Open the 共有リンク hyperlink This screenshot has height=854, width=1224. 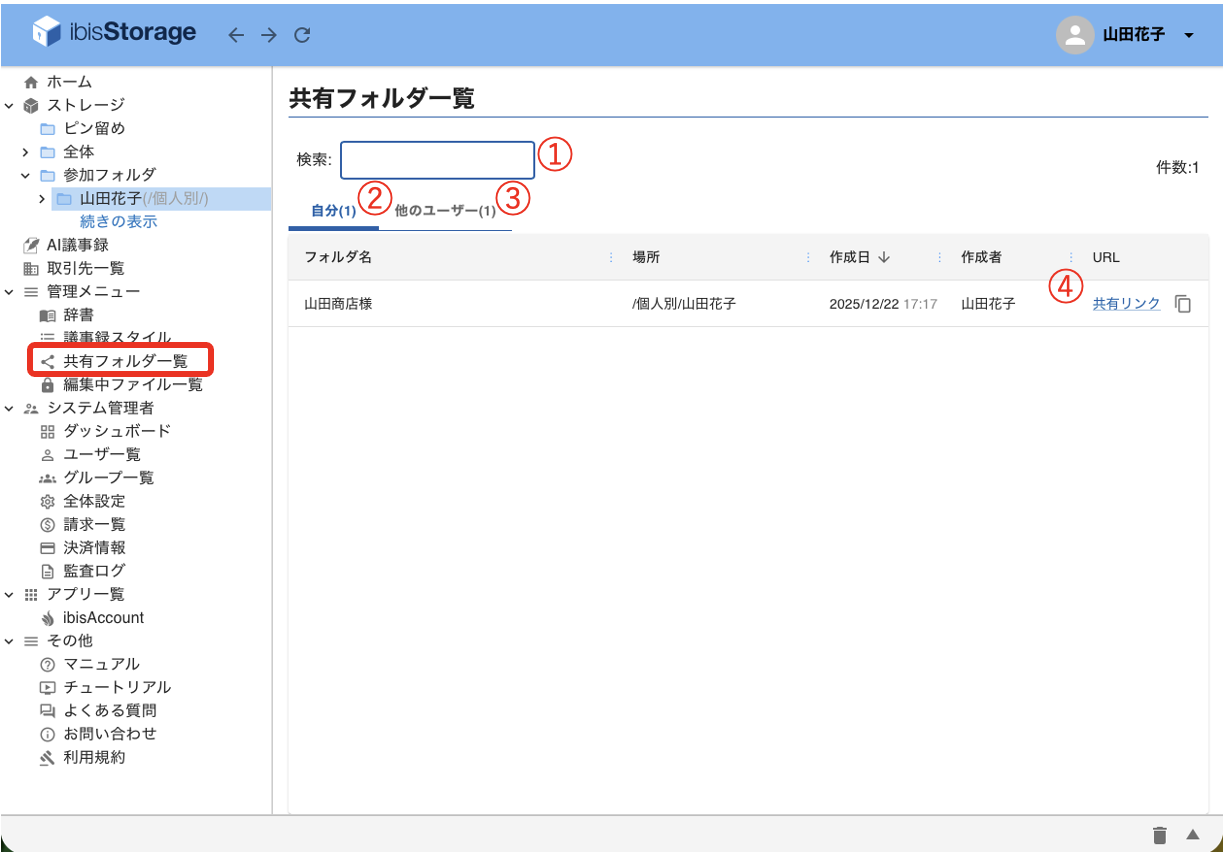coord(1126,303)
